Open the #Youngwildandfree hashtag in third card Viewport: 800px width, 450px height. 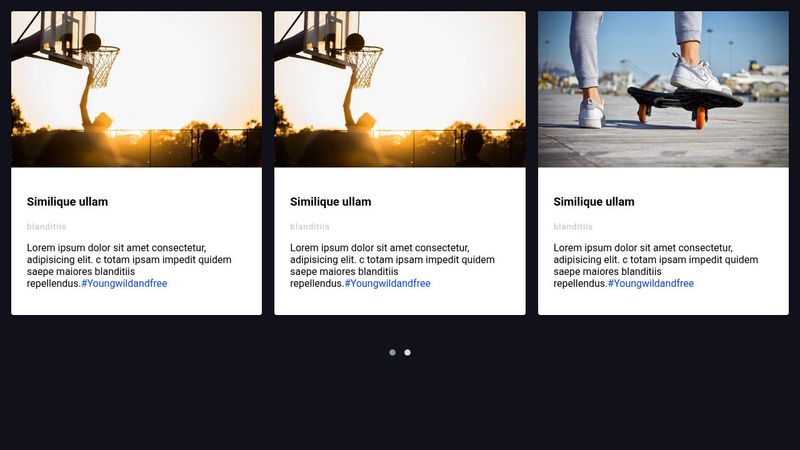coord(650,283)
